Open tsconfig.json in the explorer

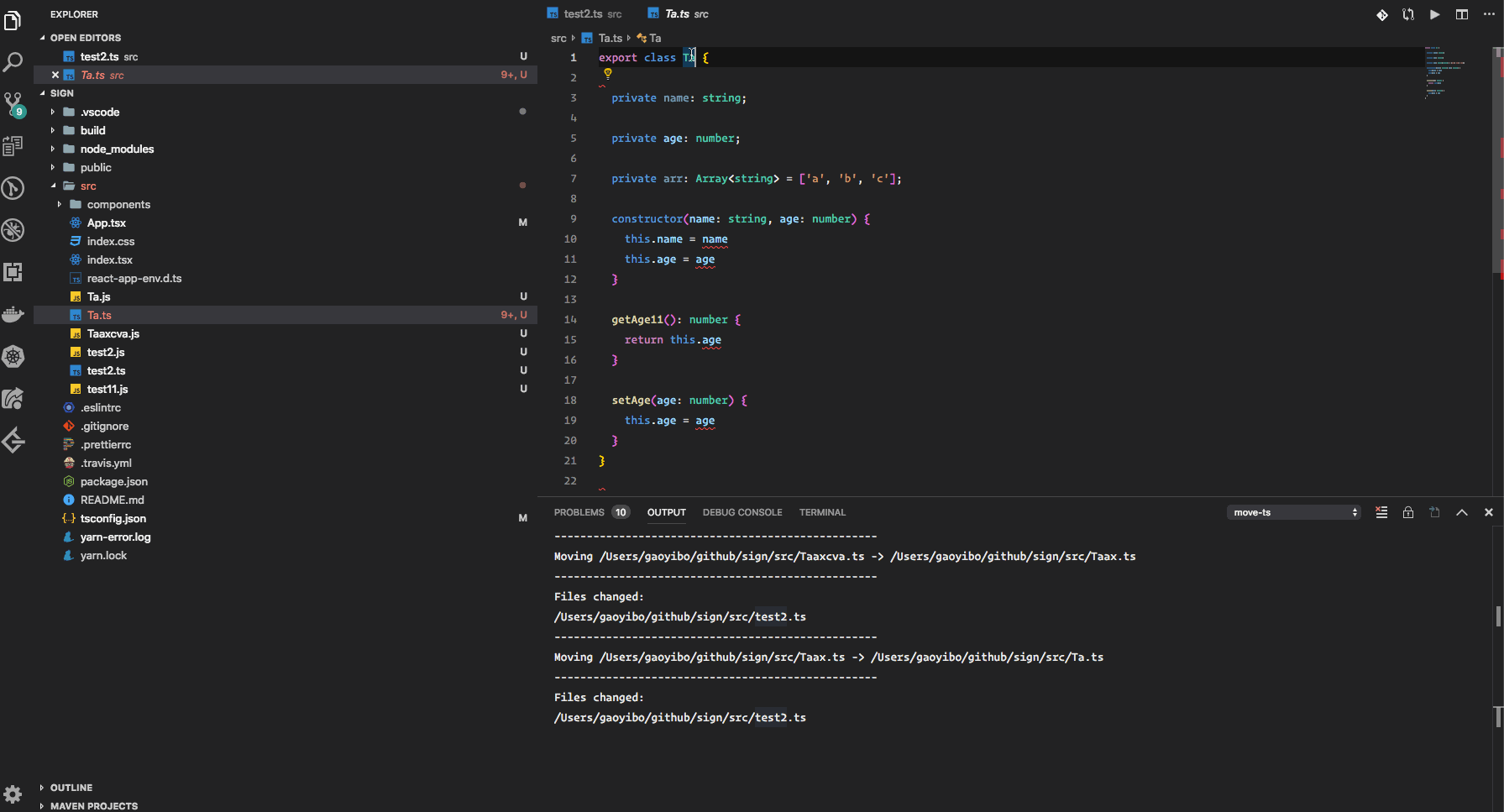tap(113, 519)
